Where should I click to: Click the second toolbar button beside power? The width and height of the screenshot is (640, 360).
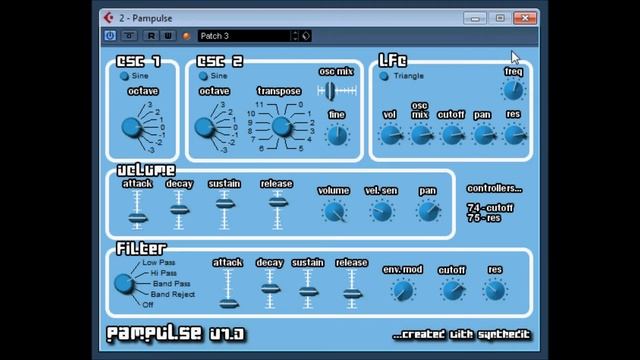pyautogui.click(x=129, y=36)
